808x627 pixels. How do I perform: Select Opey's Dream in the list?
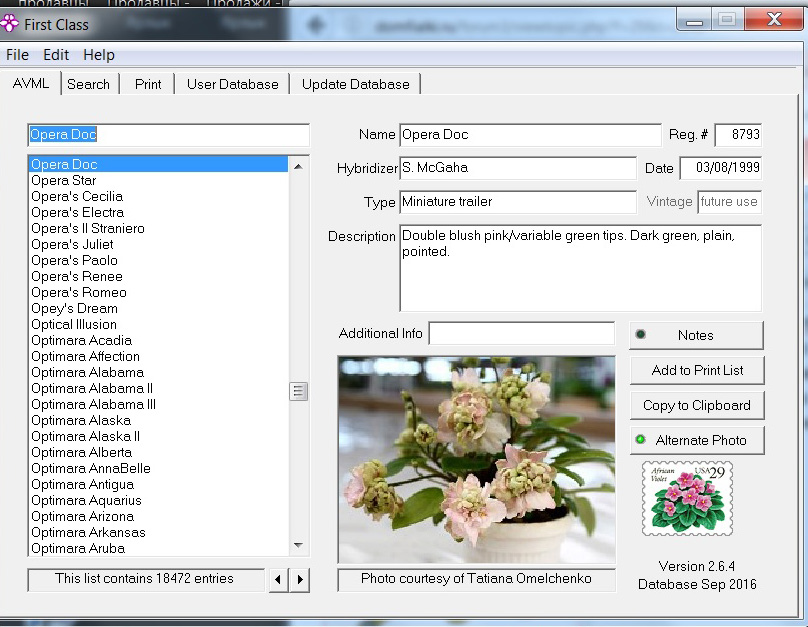point(159,308)
